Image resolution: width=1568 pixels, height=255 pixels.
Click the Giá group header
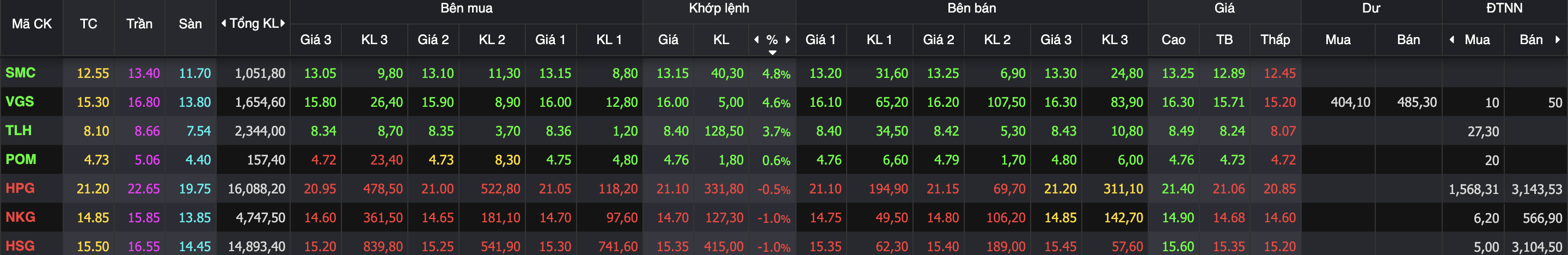pos(1224,9)
